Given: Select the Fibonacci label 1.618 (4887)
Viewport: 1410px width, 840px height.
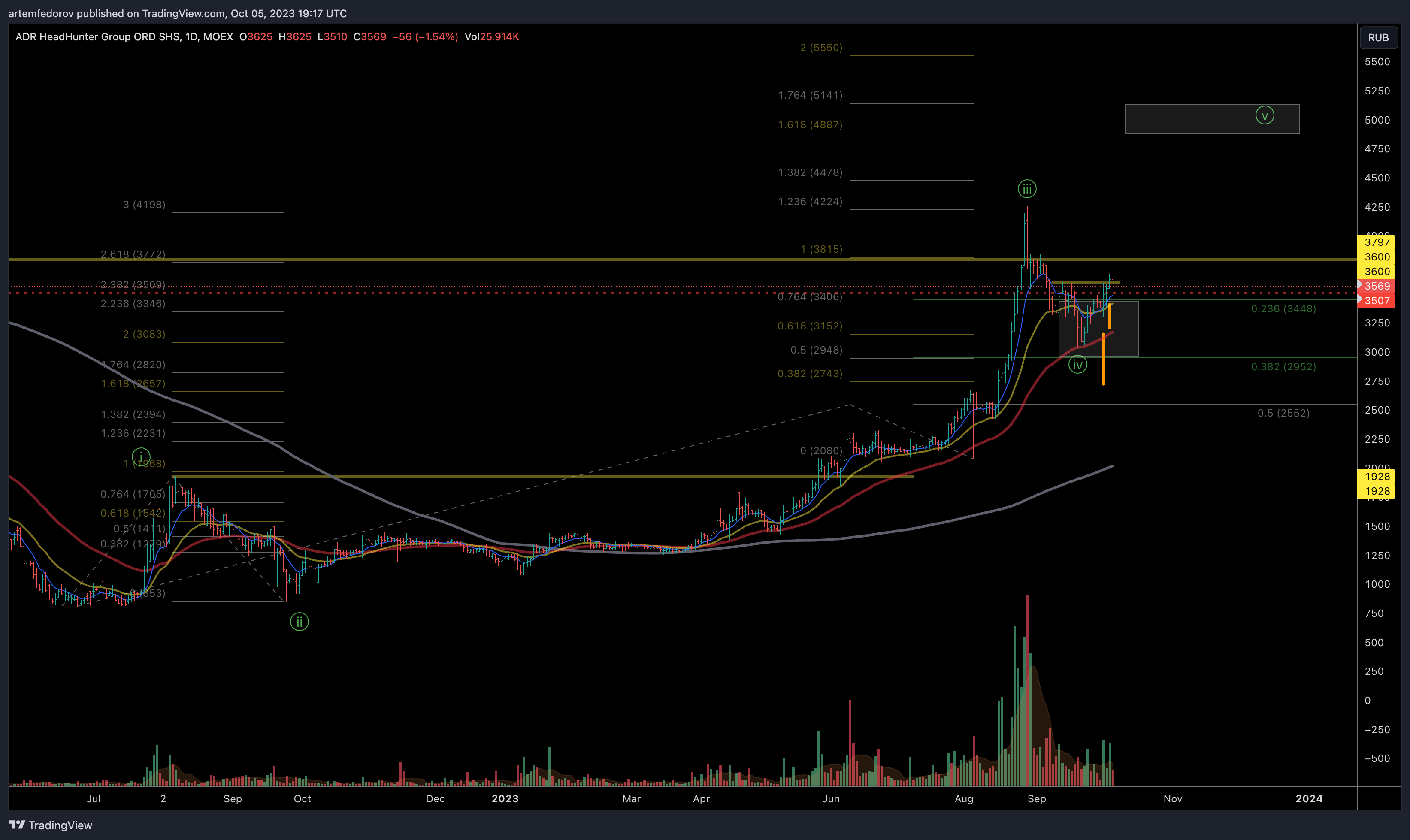Looking at the screenshot, I should [x=810, y=124].
